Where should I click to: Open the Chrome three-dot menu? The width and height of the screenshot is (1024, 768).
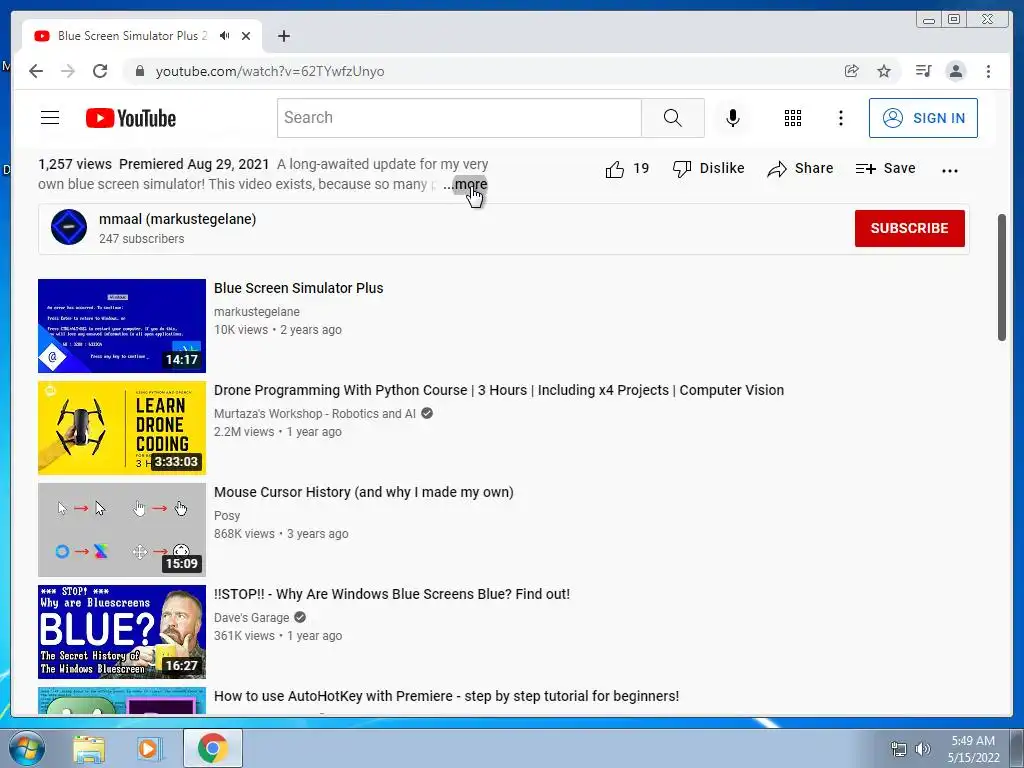[x=988, y=71]
